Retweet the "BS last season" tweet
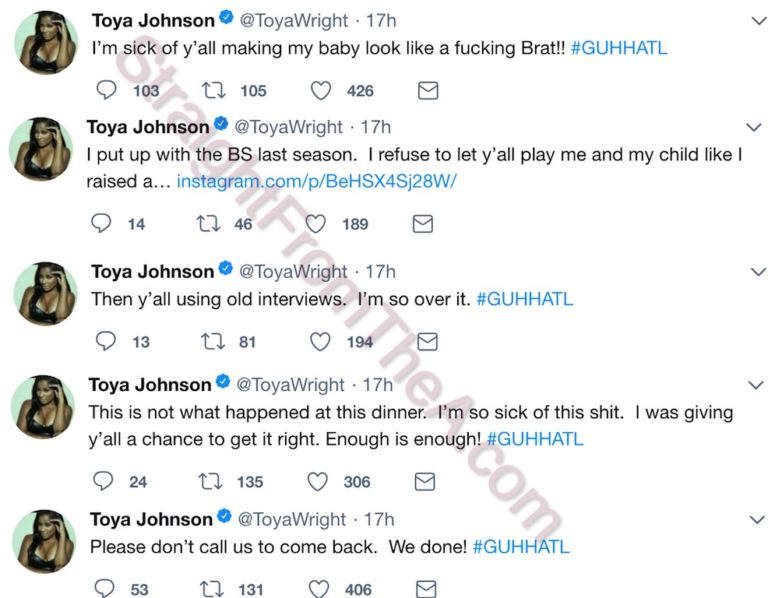Screen dimensions: 768x598 tap(209, 224)
